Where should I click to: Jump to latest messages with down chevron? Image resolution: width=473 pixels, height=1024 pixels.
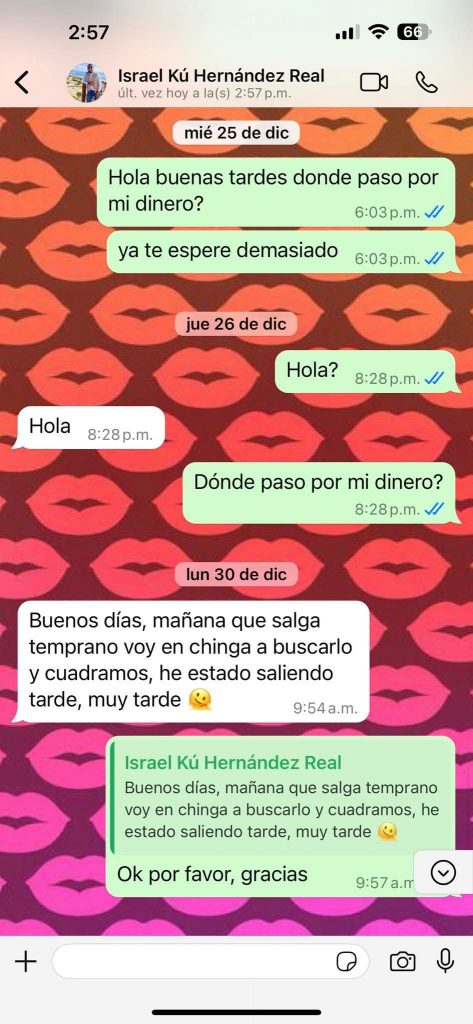[444, 872]
